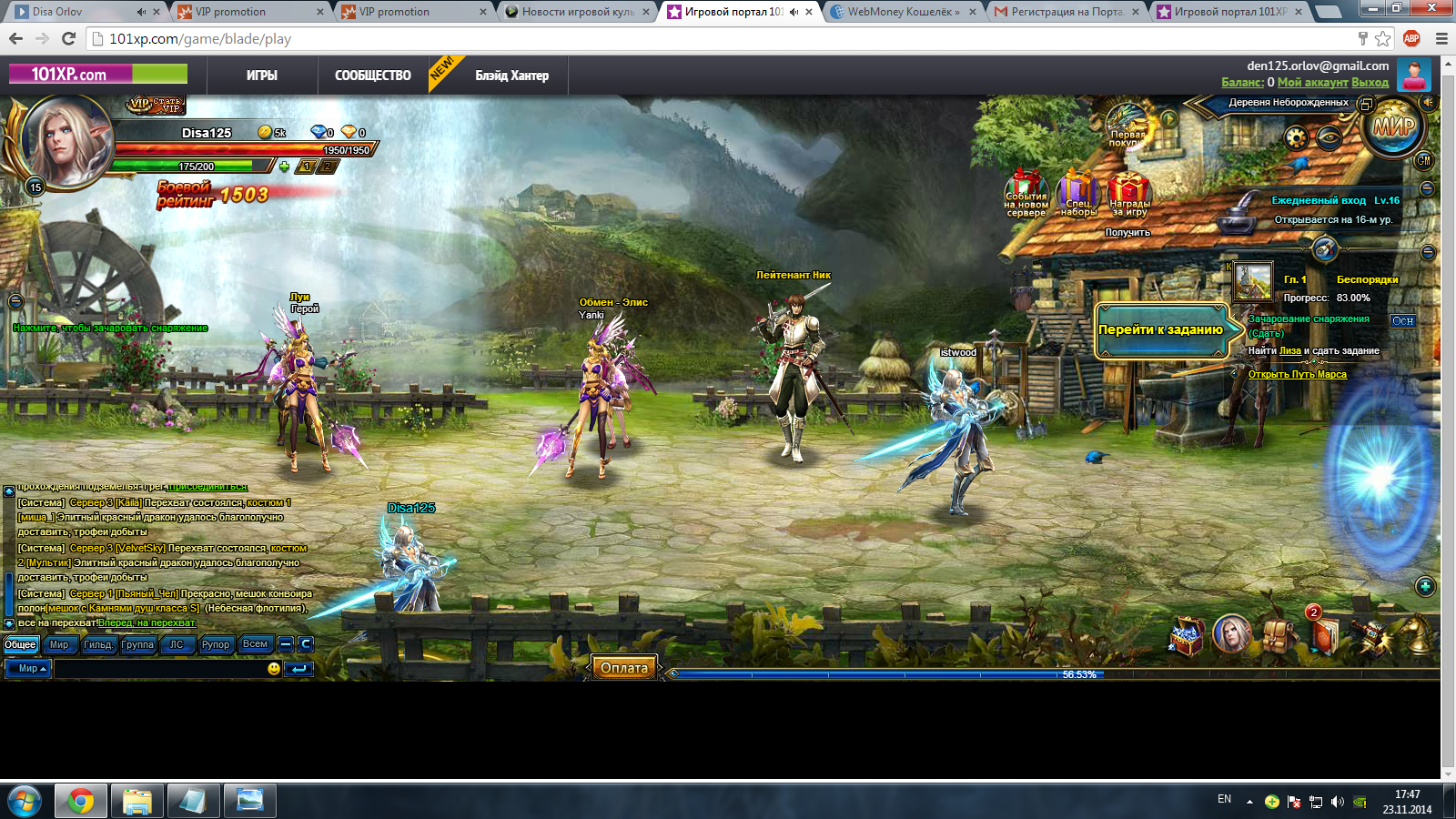
Task: Open the Спец. наборы gift box
Action: point(1078,193)
